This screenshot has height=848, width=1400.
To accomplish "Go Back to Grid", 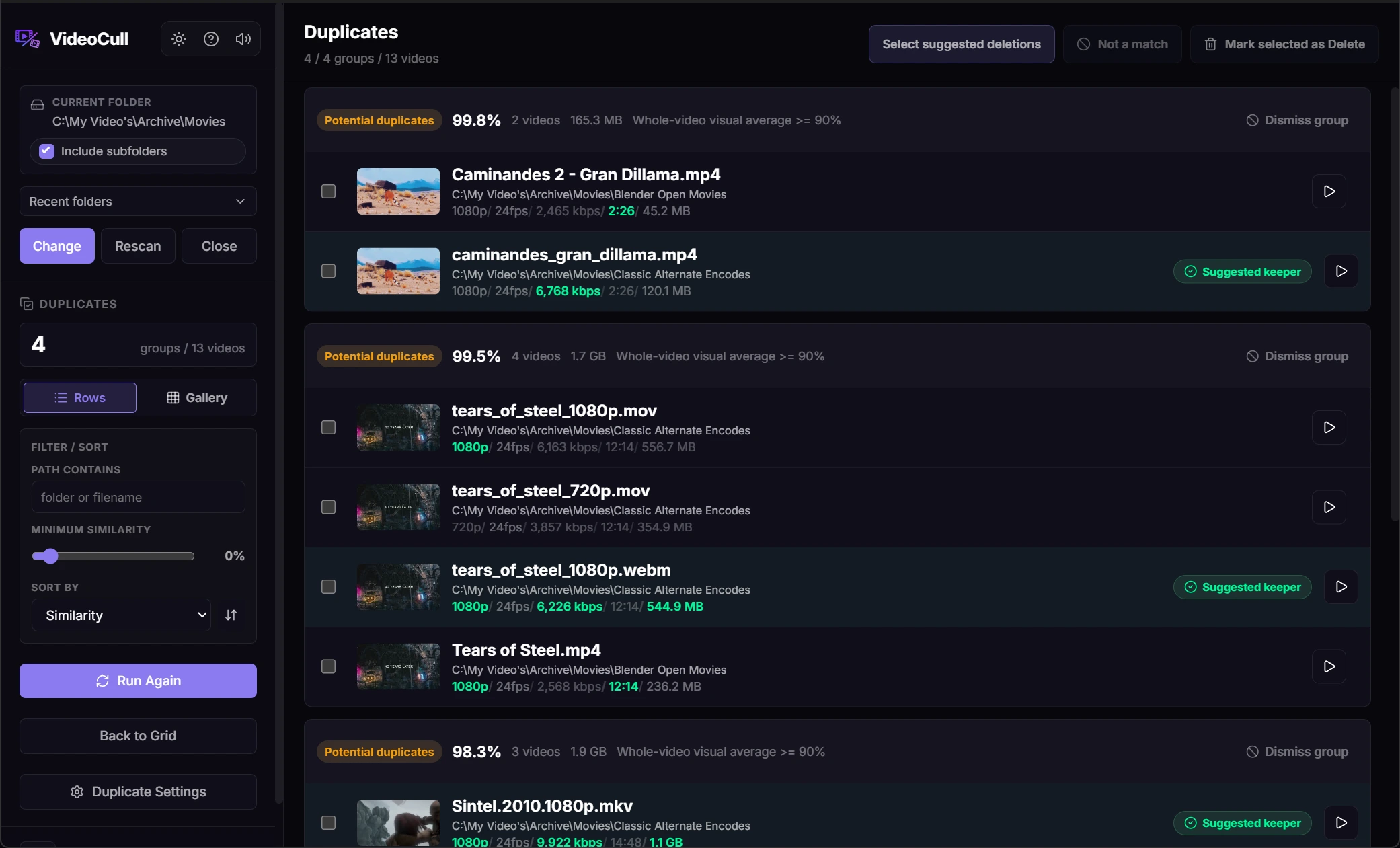I will 138,736.
